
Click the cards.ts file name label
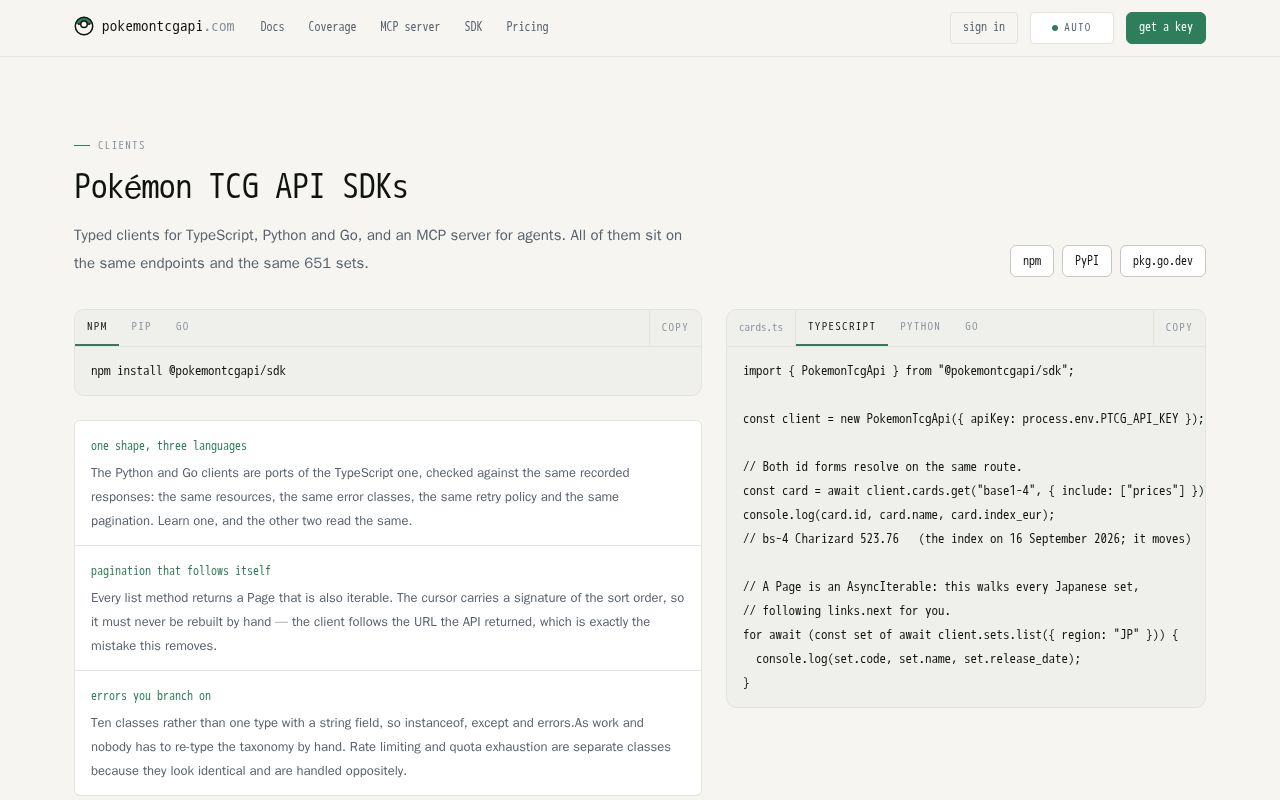click(x=761, y=327)
